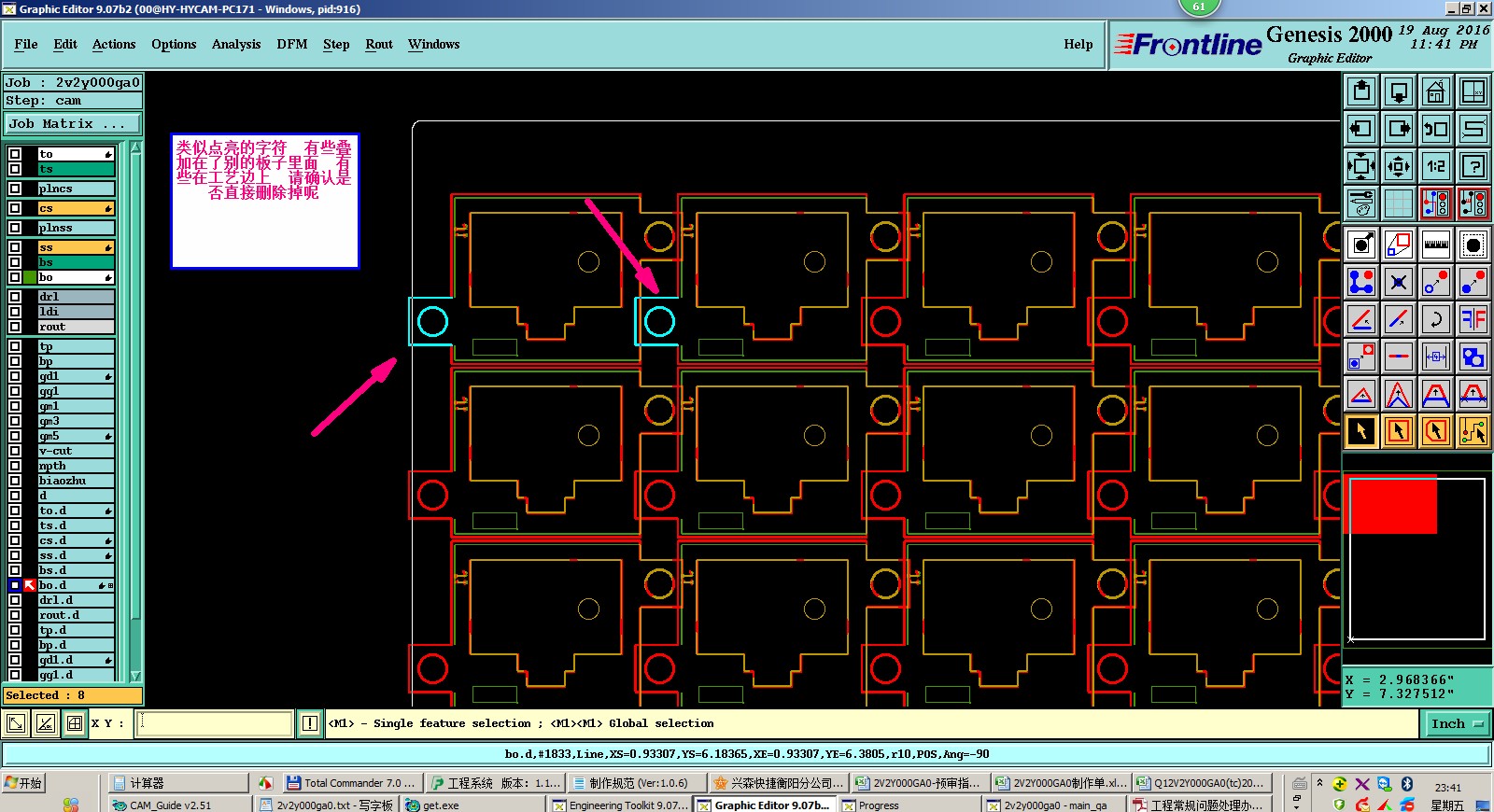Image resolution: width=1494 pixels, height=812 pixels.
Task: Click the connected blue-red nodes tool
Action: 1361,282
